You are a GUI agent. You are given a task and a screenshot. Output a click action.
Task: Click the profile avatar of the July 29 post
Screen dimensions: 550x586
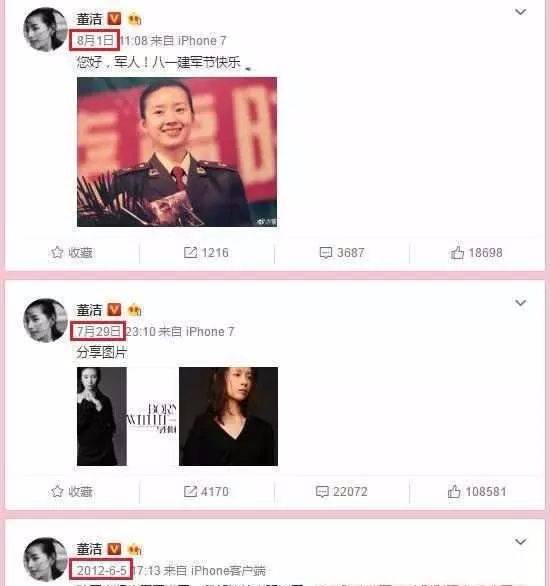click(x=46, y=320)
